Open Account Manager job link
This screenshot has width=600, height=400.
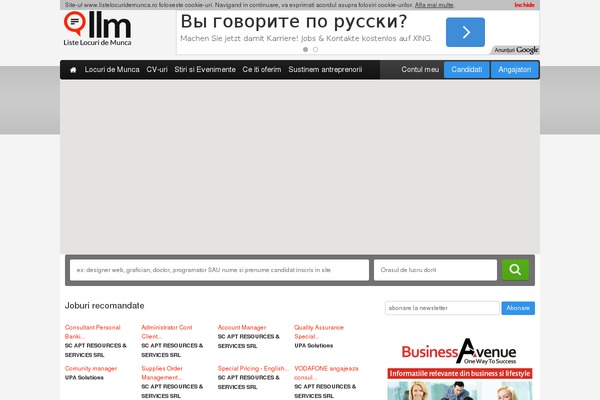[x=242, y=328]
